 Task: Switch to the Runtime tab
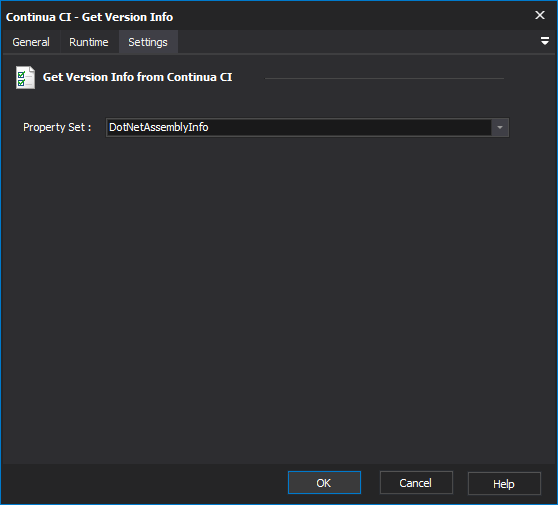(89, 42)
